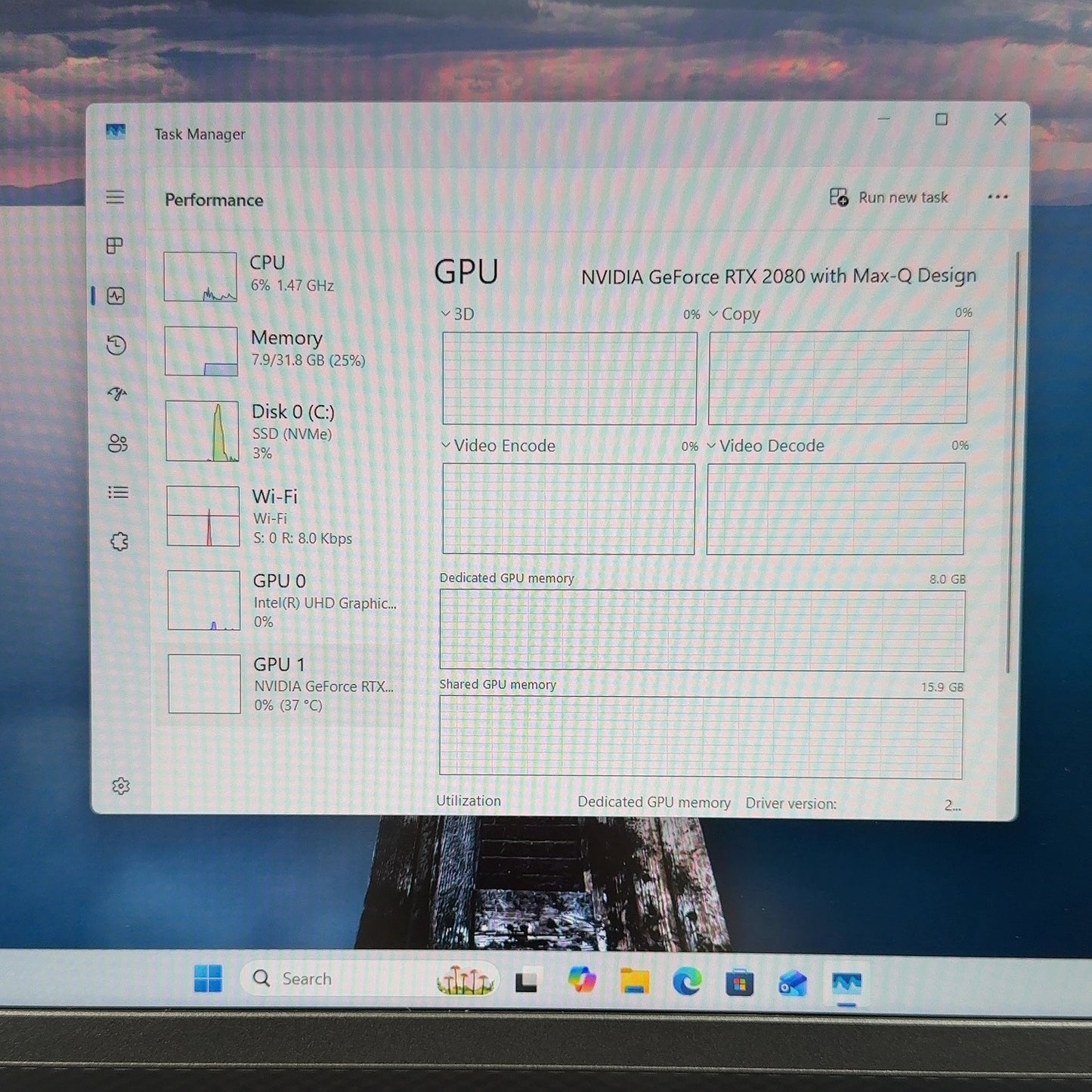Click the GPU 1 mini graph thumbnail

click(204, 684)
